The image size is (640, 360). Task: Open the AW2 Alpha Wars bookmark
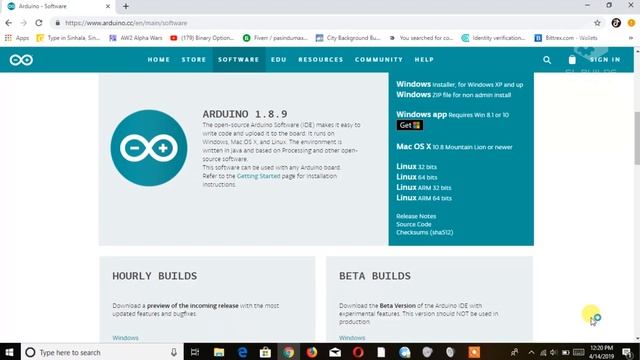[136, 38]
